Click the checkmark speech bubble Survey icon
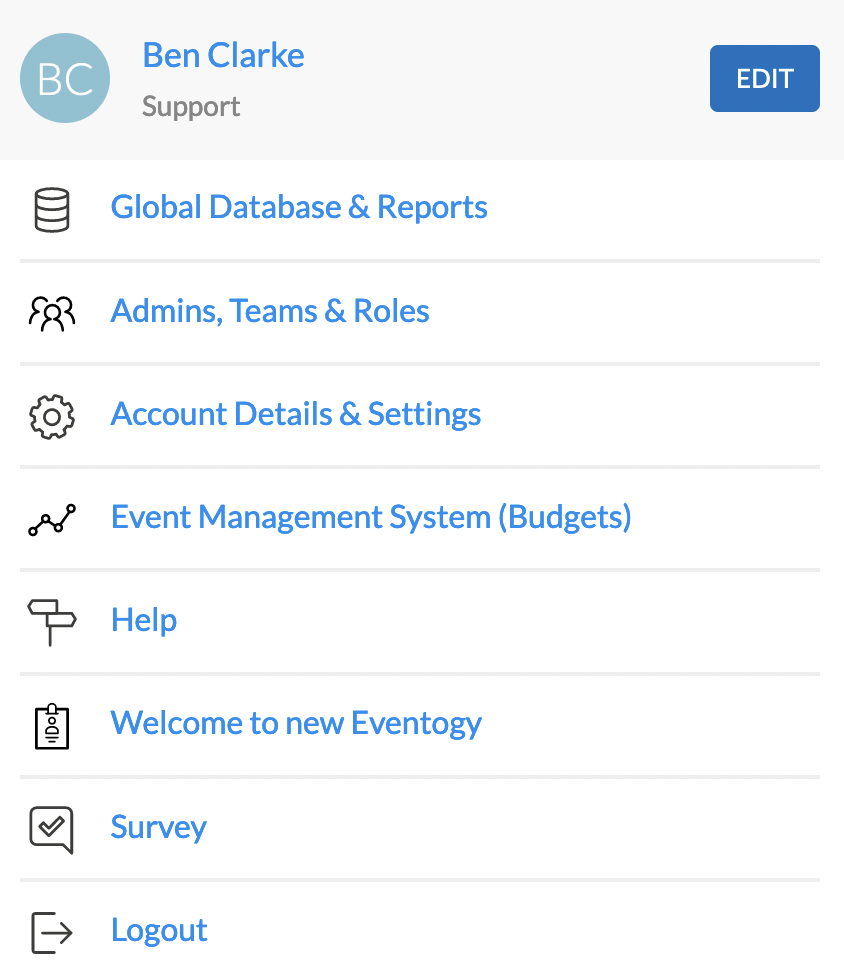 [52, 830]
